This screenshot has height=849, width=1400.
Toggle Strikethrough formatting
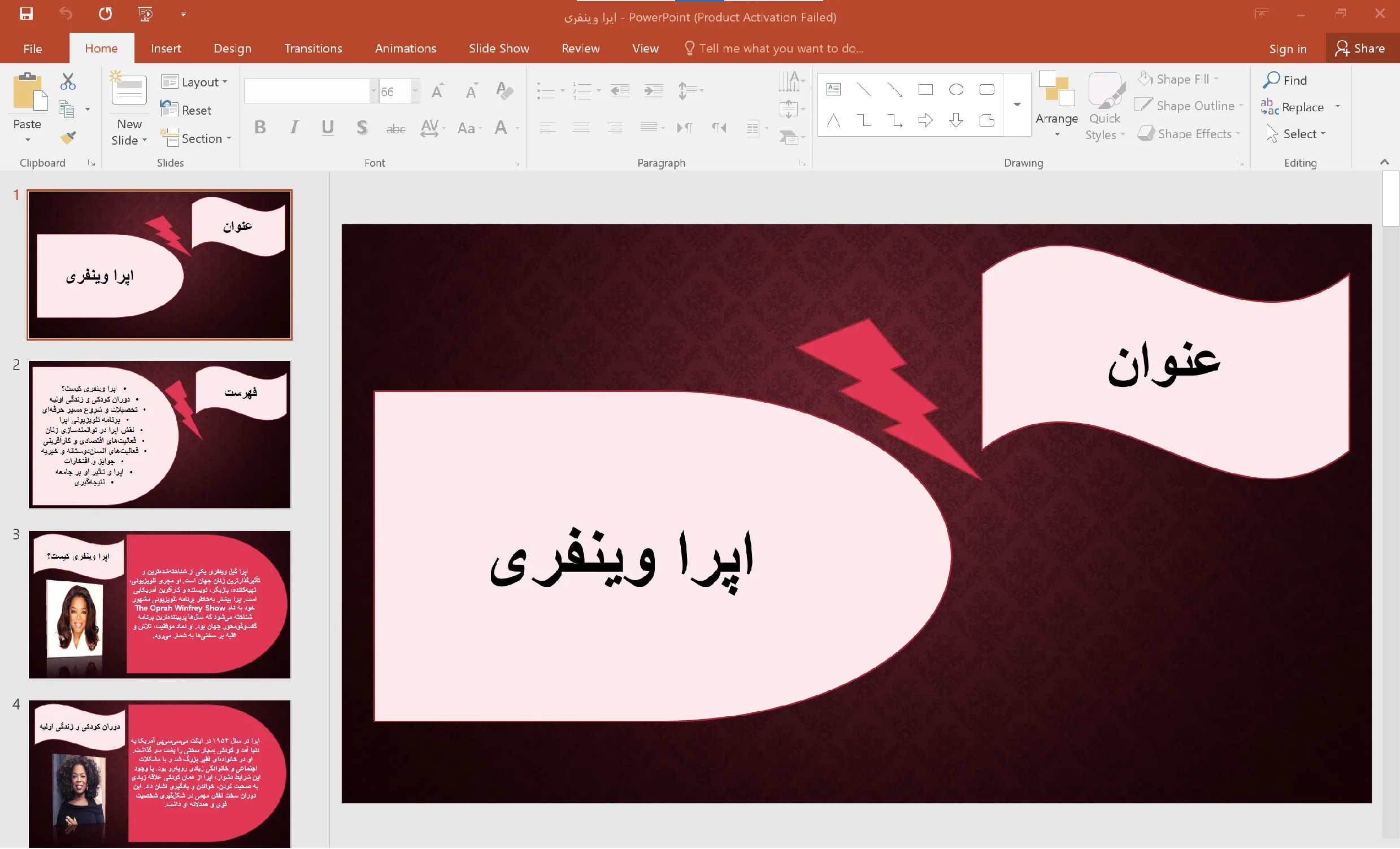click(396, 128)
